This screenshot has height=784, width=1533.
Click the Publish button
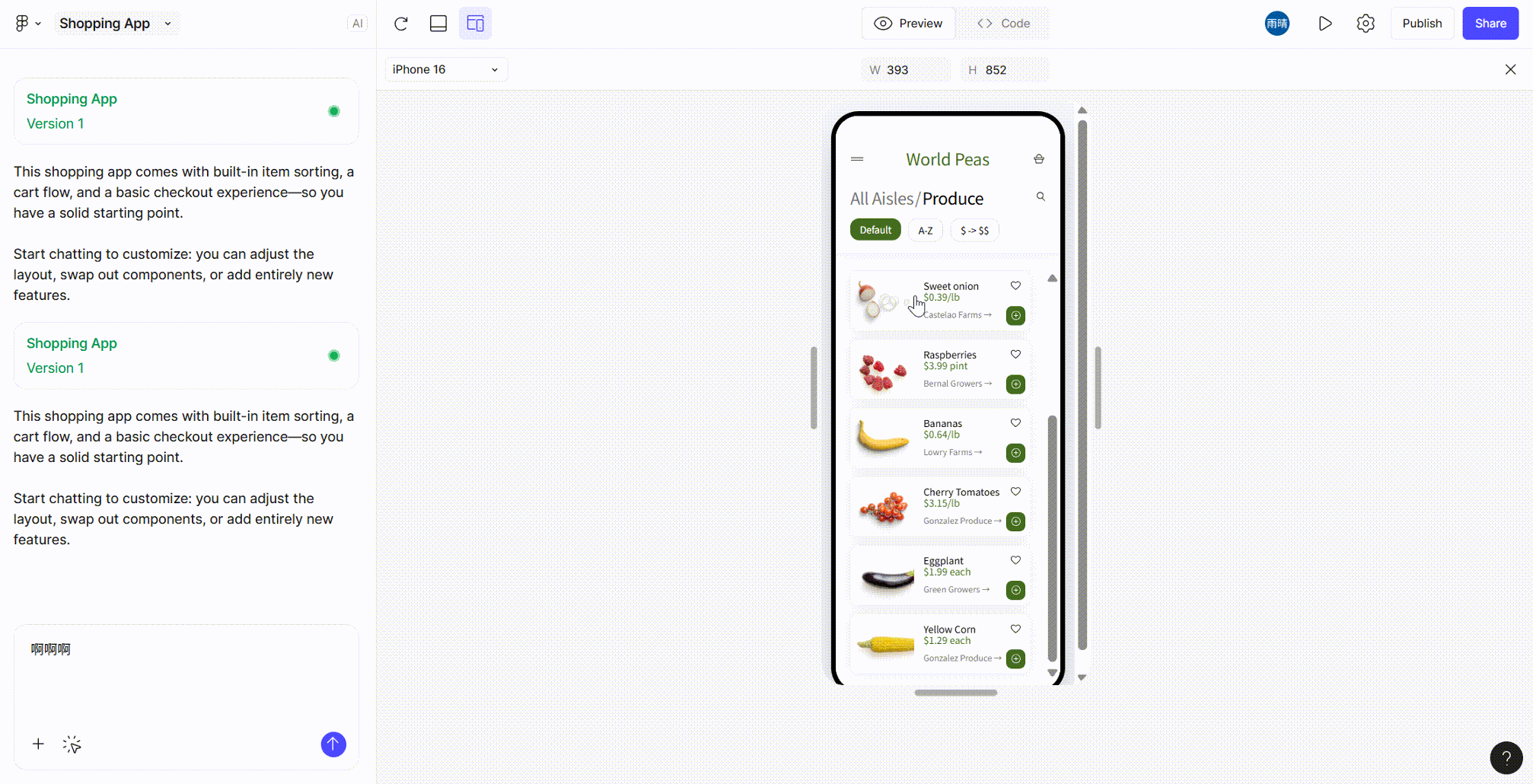pos(1422,24)
